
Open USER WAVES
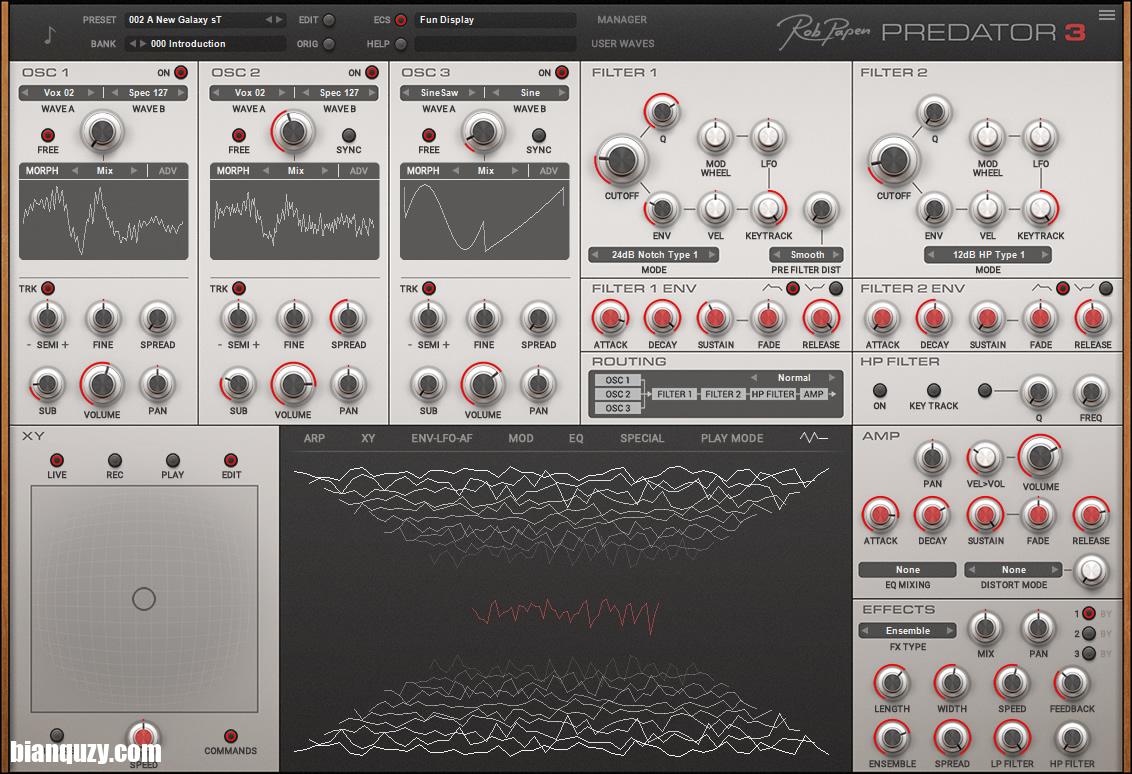pos(622,43)
